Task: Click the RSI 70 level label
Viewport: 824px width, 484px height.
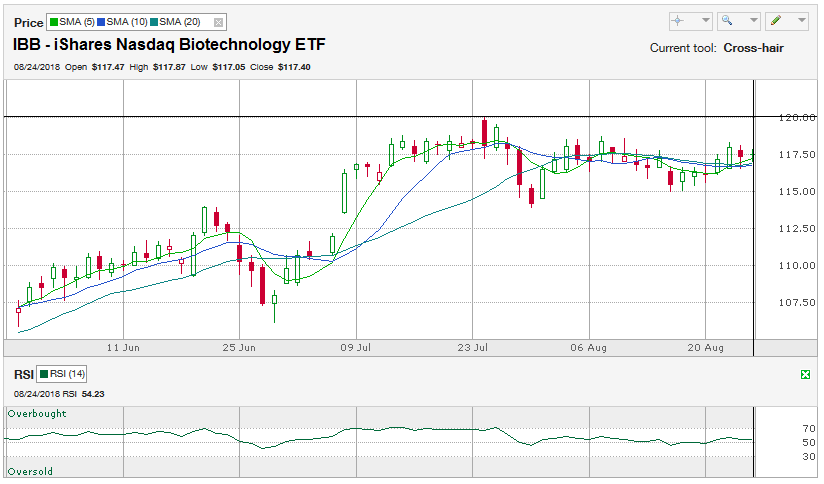Action: 809,429
